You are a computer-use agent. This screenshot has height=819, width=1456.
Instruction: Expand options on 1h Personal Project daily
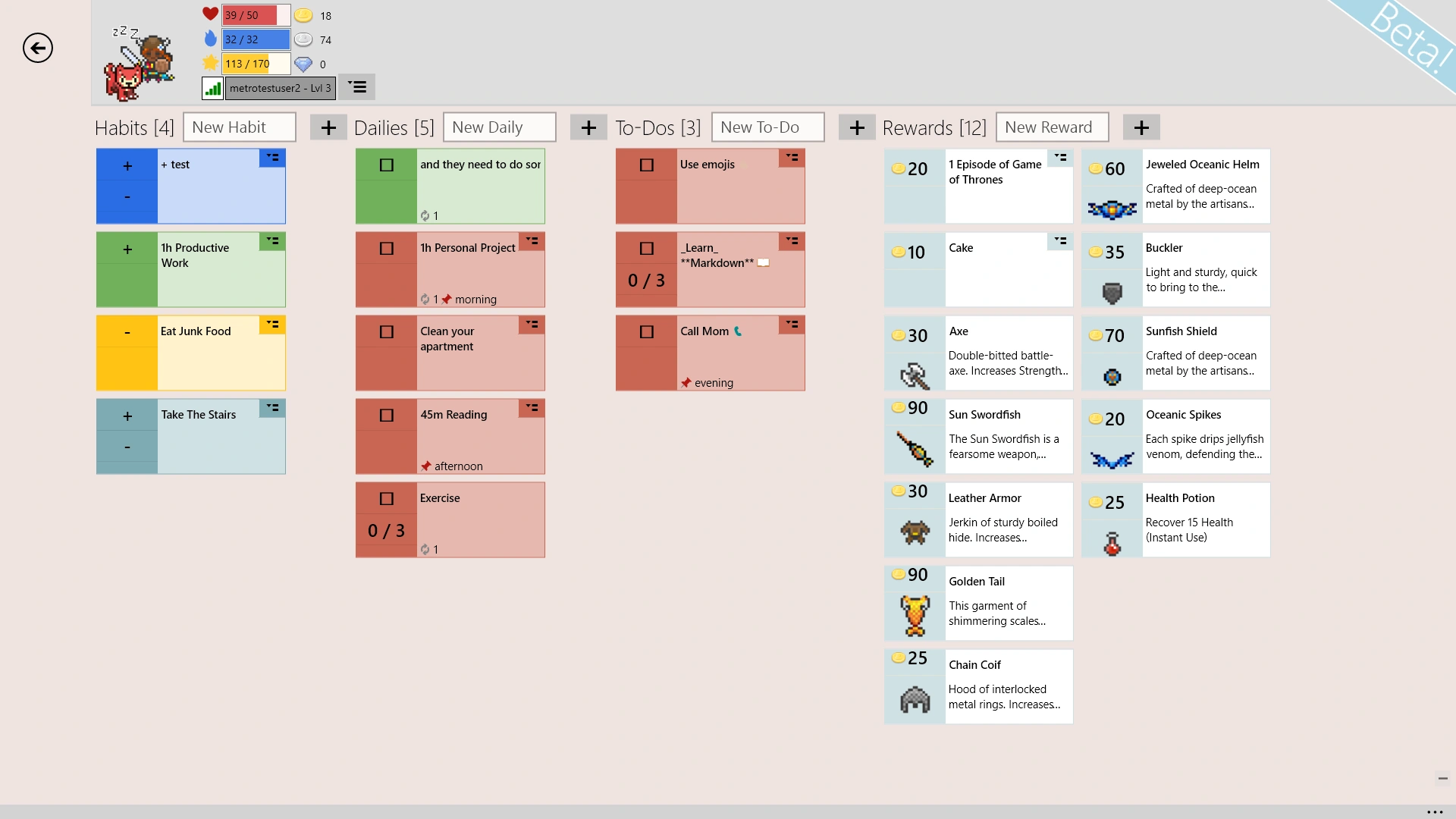click(532, 241)
